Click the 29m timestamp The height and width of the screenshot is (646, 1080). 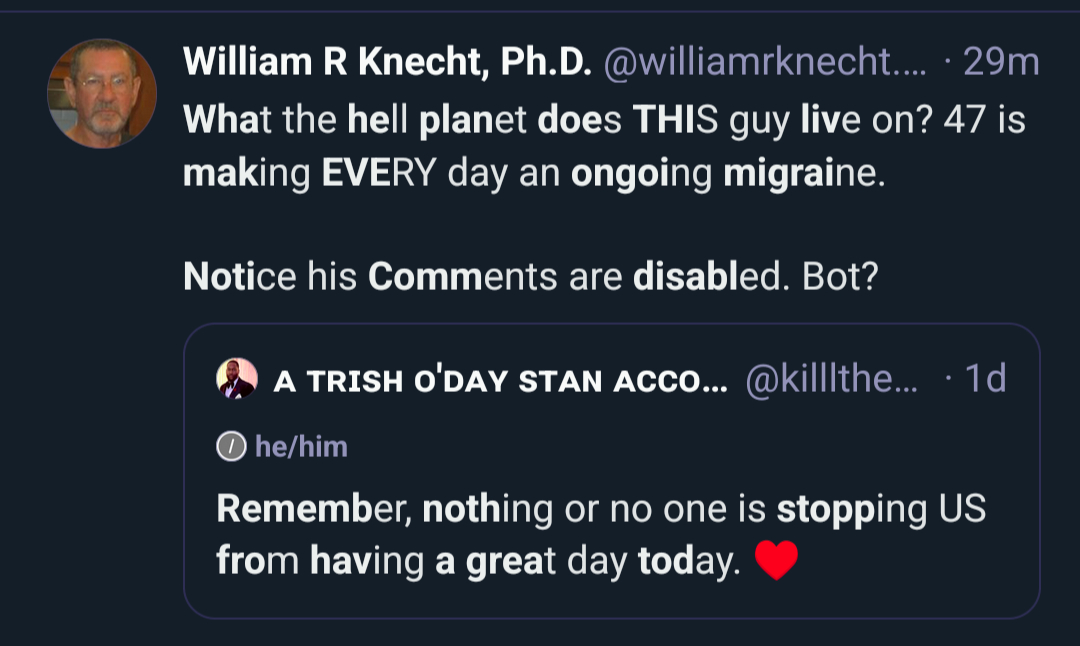1000,65
